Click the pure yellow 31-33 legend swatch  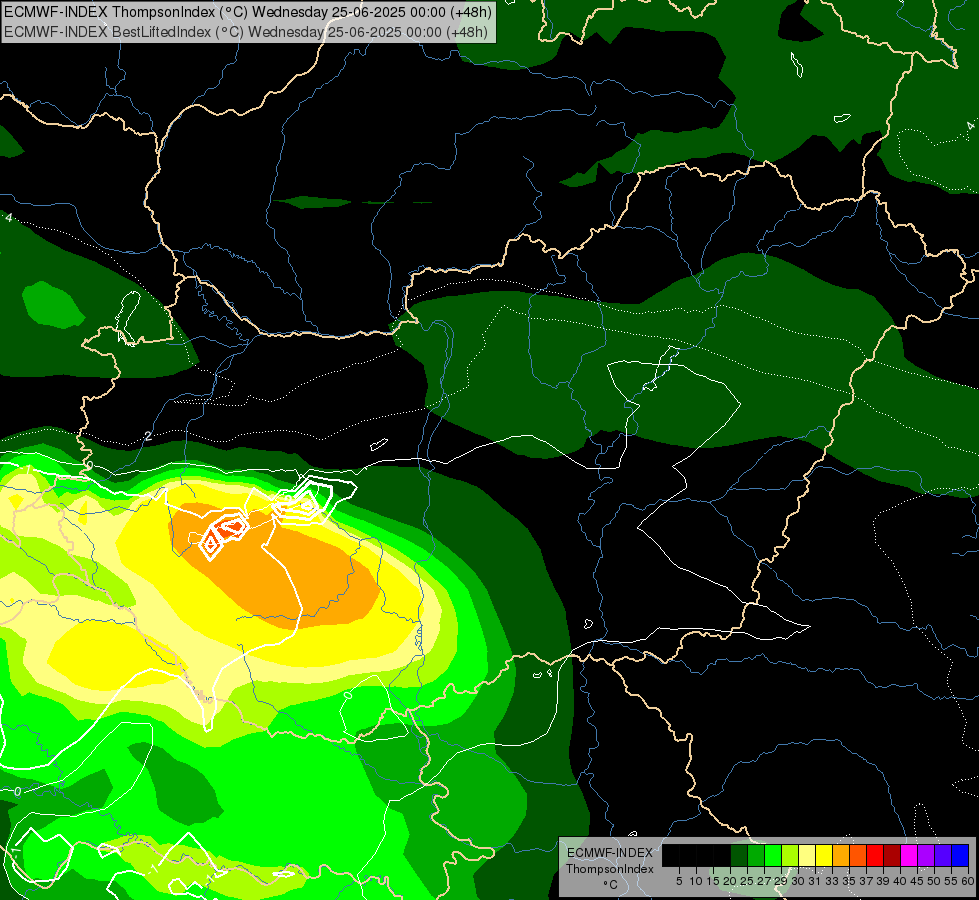pyautogui.click(x=824, y=855)
